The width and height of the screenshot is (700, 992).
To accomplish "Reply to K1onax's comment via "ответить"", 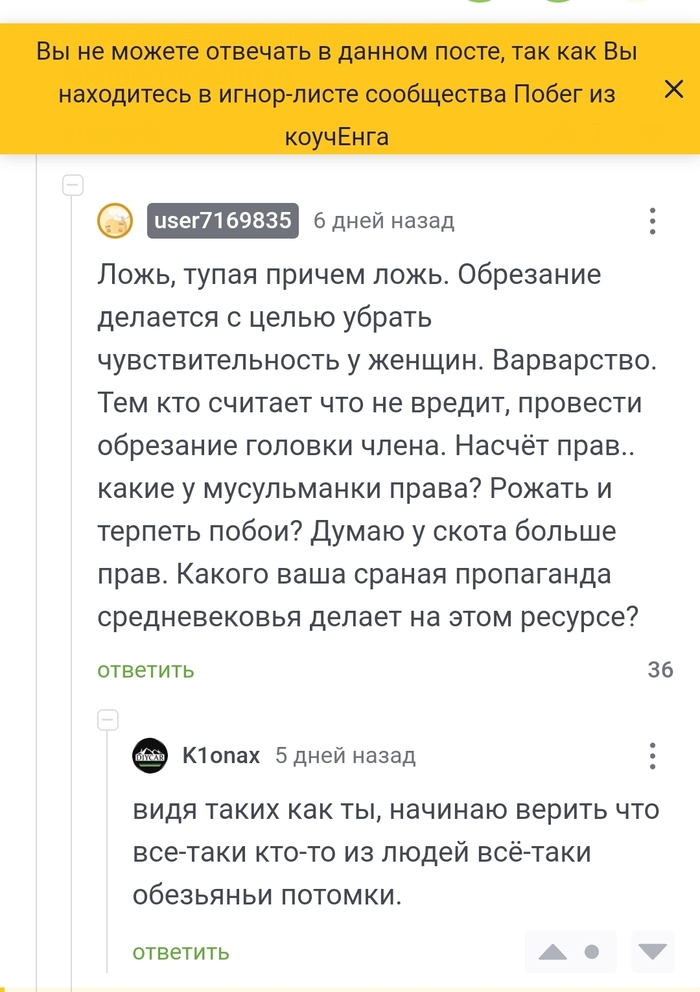I will pyautogui.click(x=181, y=951).
